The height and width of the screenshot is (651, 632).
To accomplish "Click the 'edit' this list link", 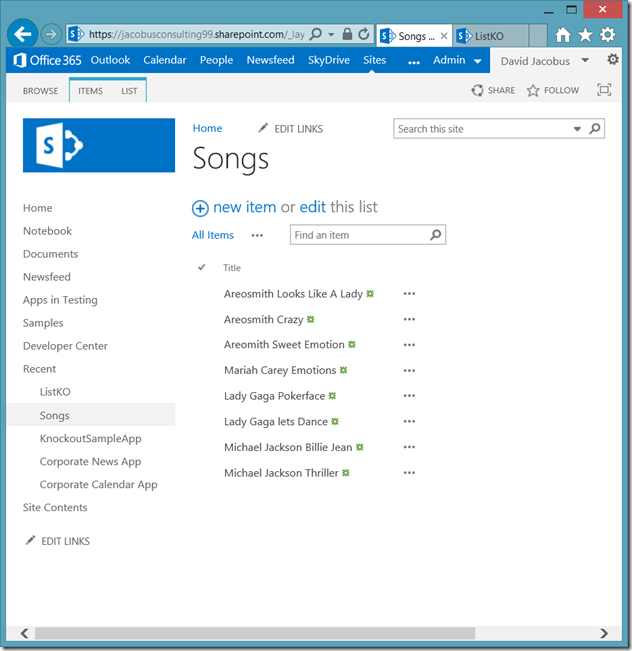I will click(313, 207).
